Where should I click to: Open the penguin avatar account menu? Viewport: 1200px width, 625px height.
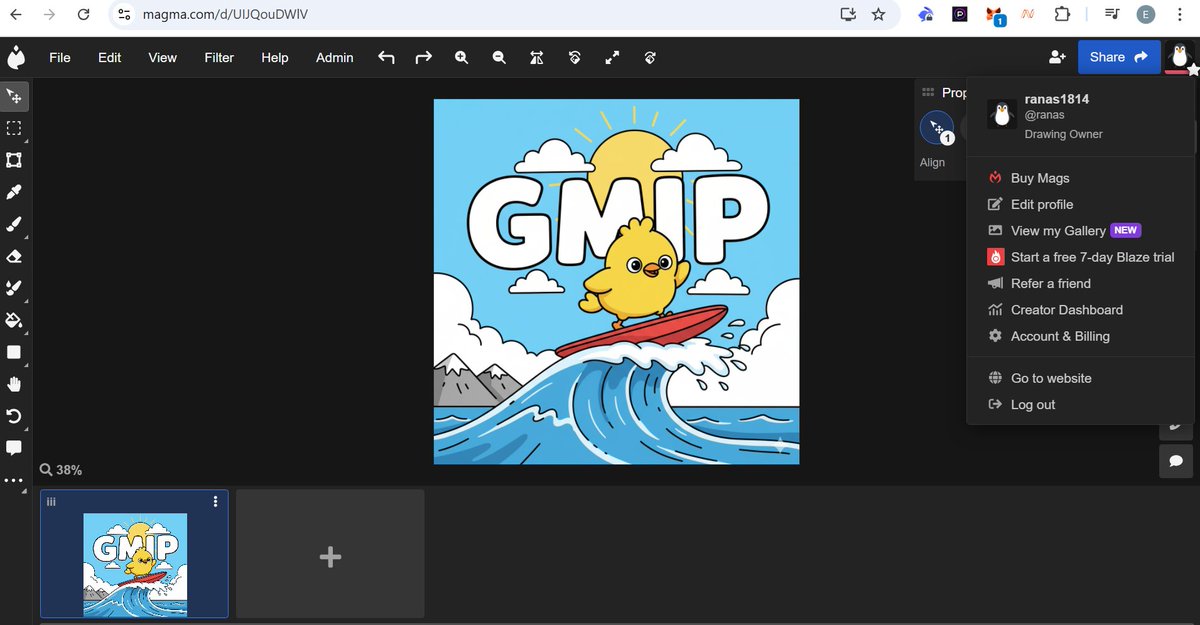[1179, 57]
